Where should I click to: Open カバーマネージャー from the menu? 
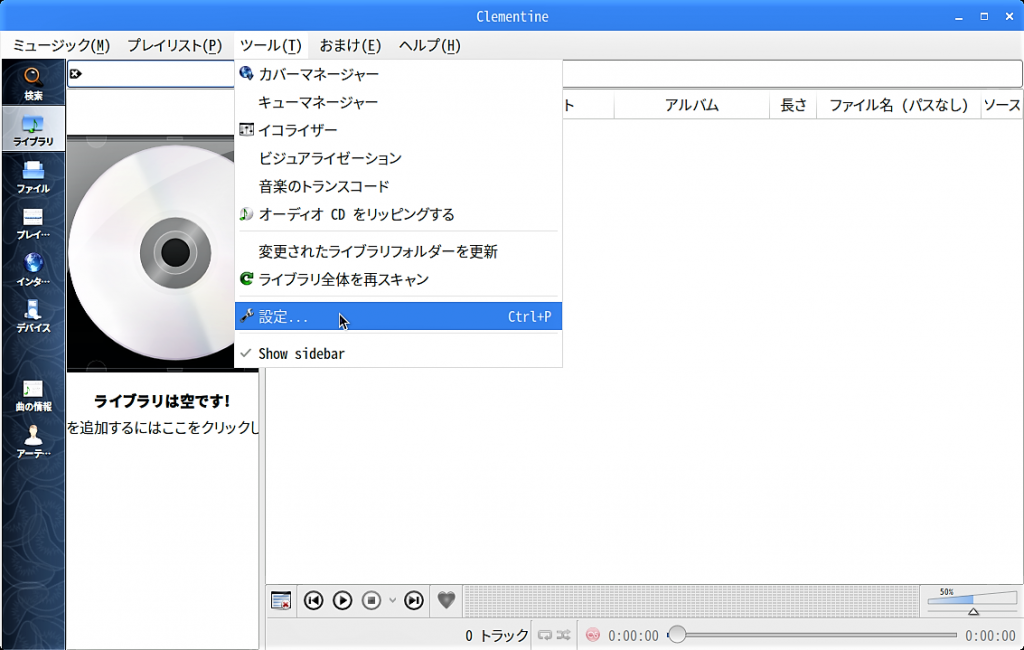(x=398, y=74)
